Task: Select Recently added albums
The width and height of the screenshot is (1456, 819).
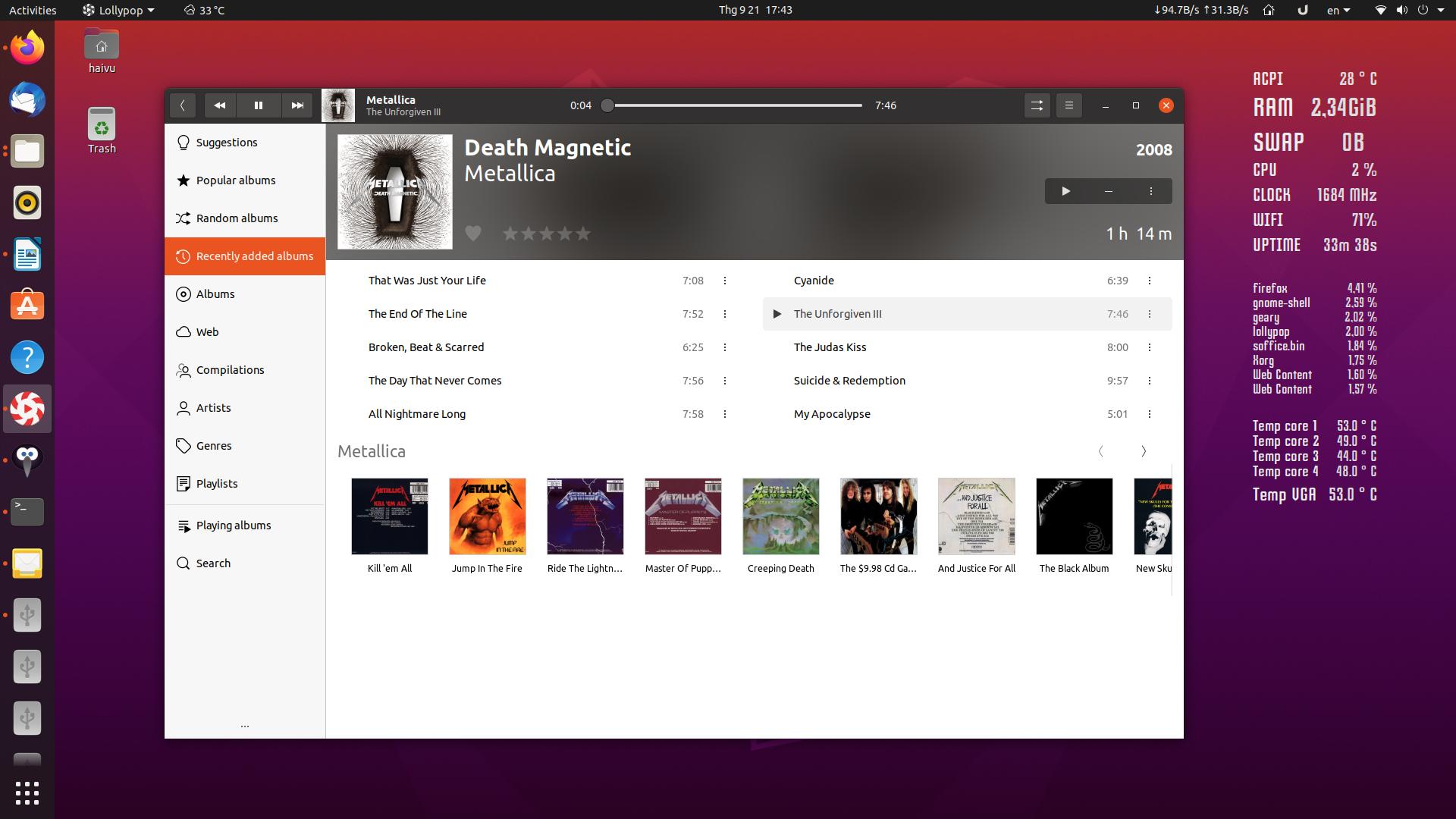Action: [245, 256]
